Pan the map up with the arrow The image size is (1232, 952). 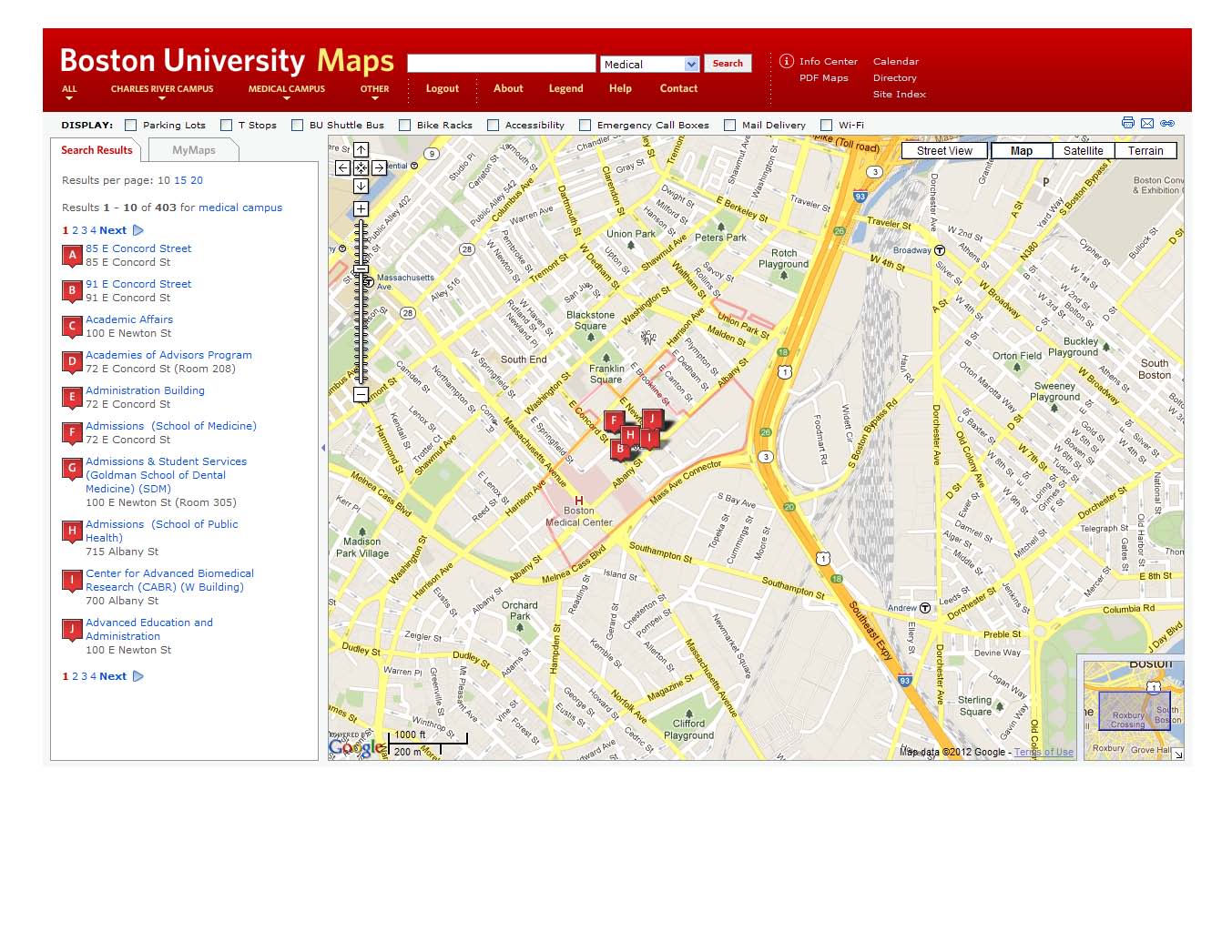pos(361,149)
